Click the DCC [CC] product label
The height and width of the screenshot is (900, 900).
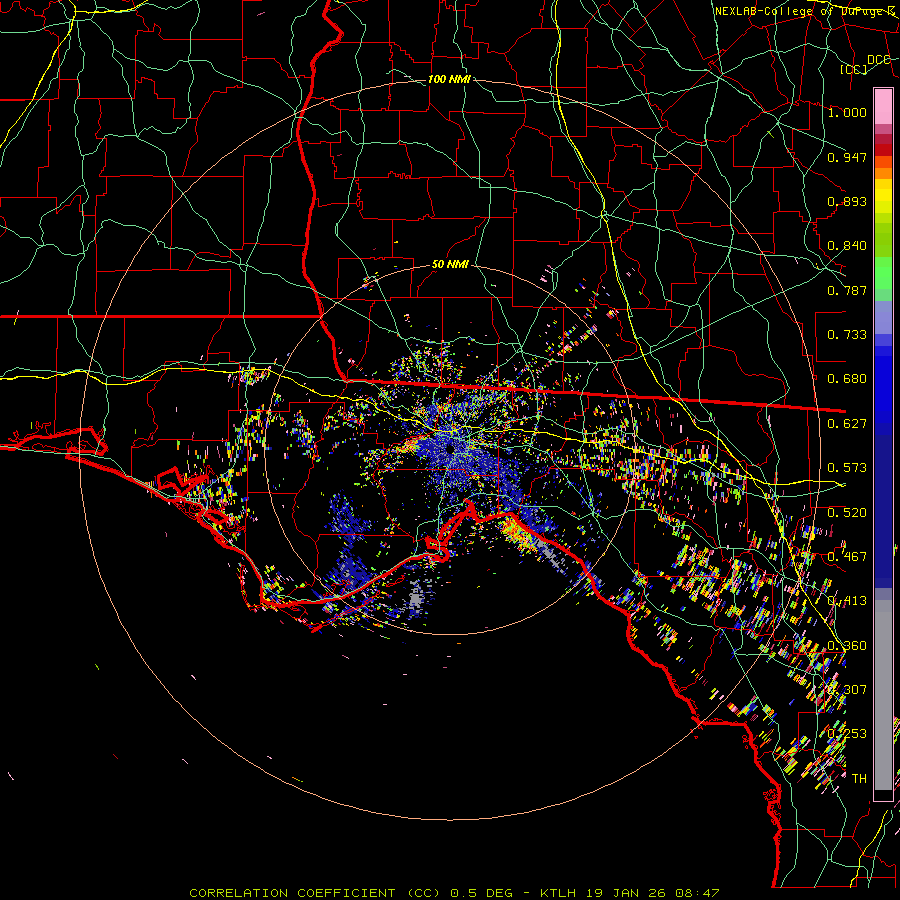click(x=865, y=64)
